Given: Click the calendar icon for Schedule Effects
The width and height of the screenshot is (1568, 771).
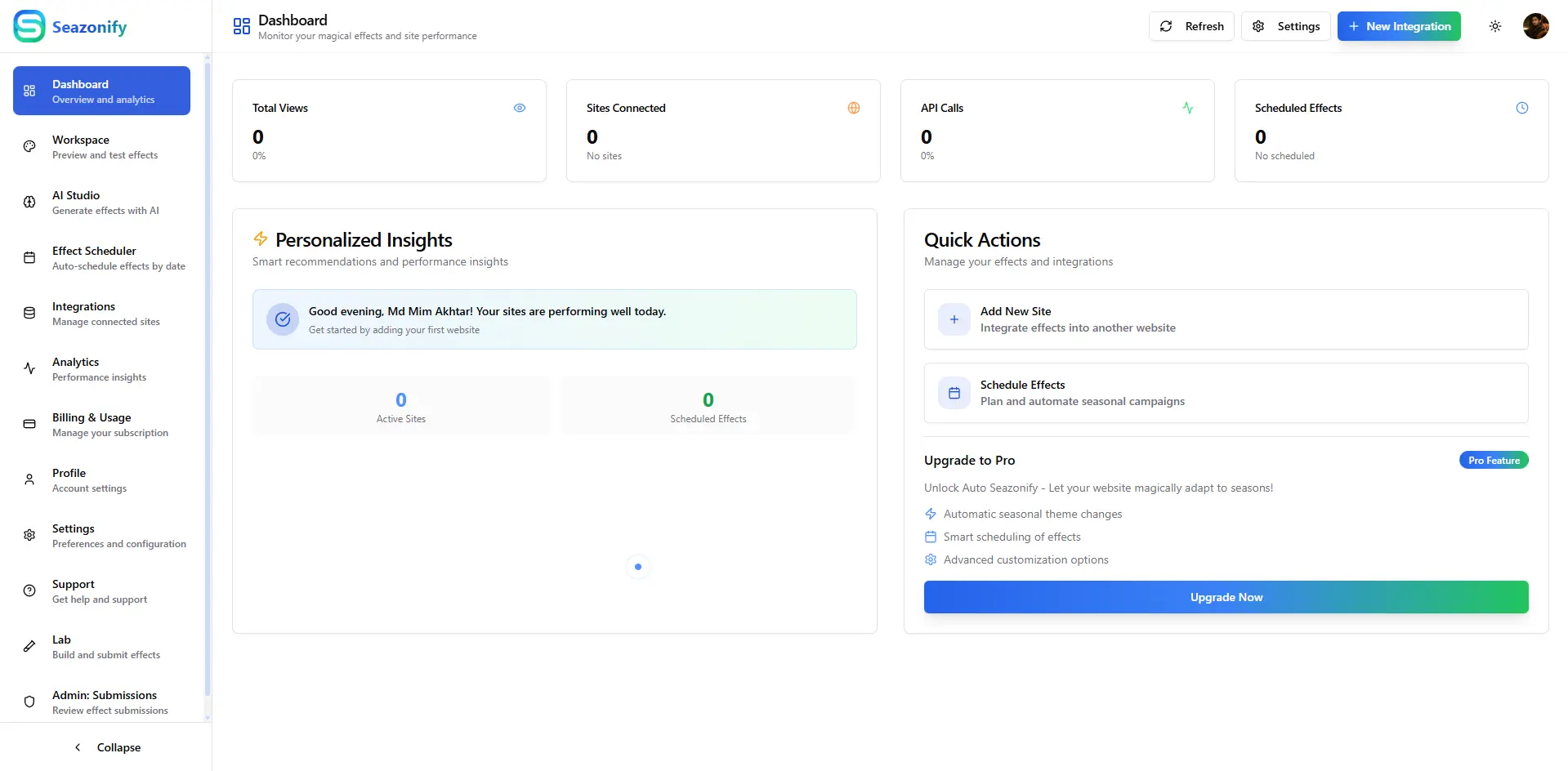Looking at the screenshot, I should [x=954, y=393].
